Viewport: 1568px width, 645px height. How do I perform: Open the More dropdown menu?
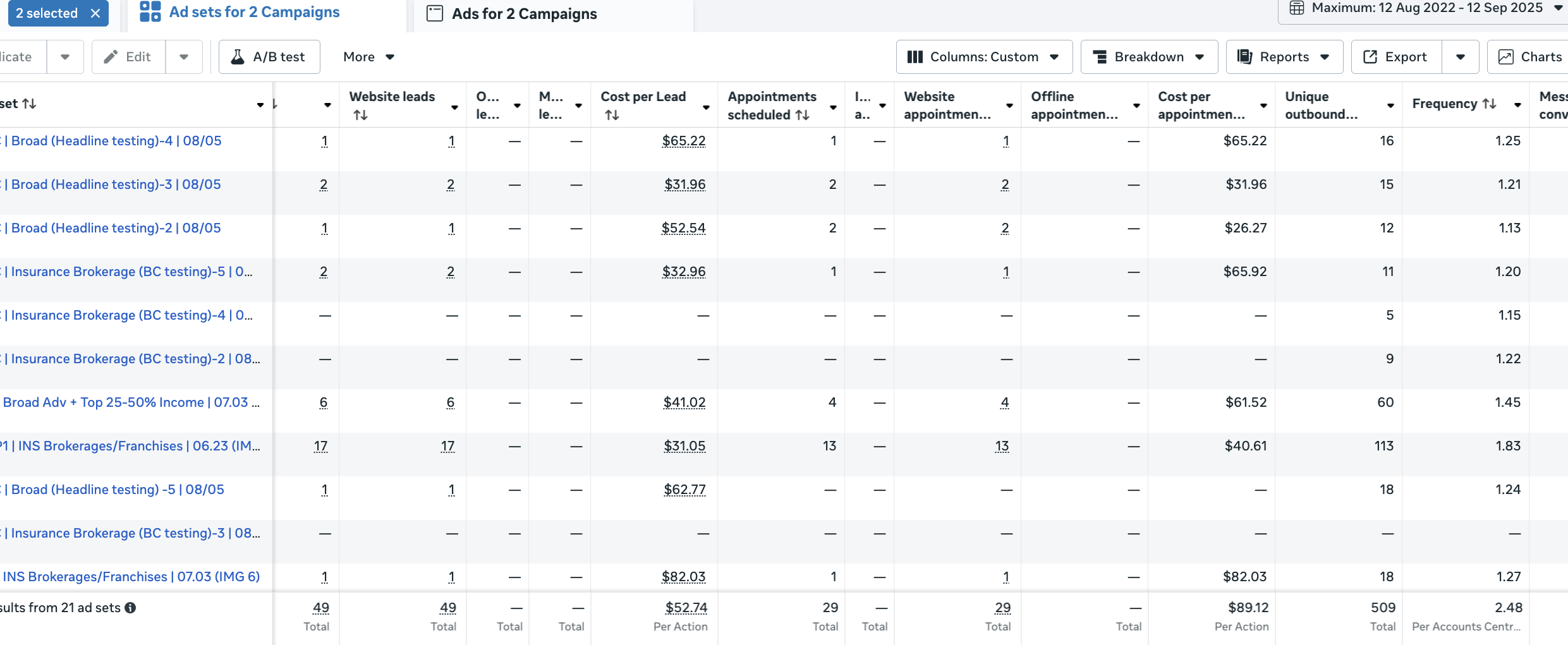point(368,57)
